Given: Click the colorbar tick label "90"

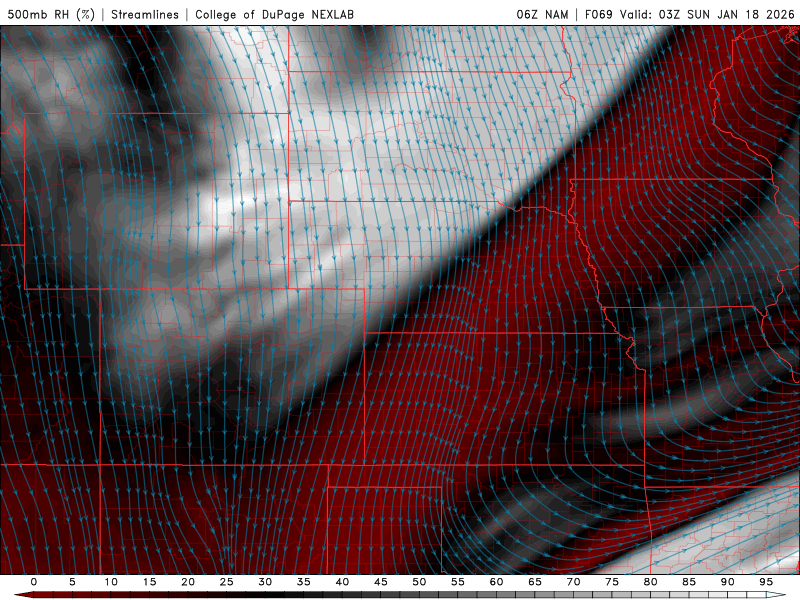Looking at the screenshot, I should (x=727, y=582).
